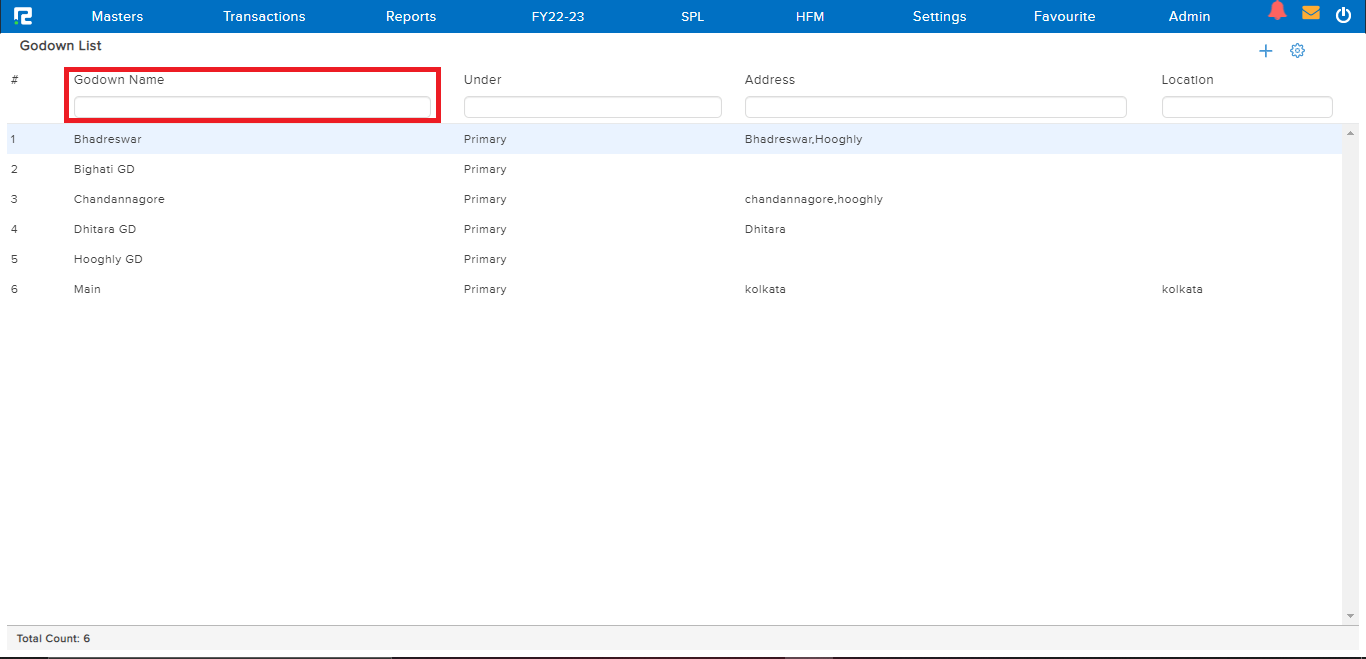Open the Masters menu
The height and width of the screenshot is (659, 1366).
[117, 16]
